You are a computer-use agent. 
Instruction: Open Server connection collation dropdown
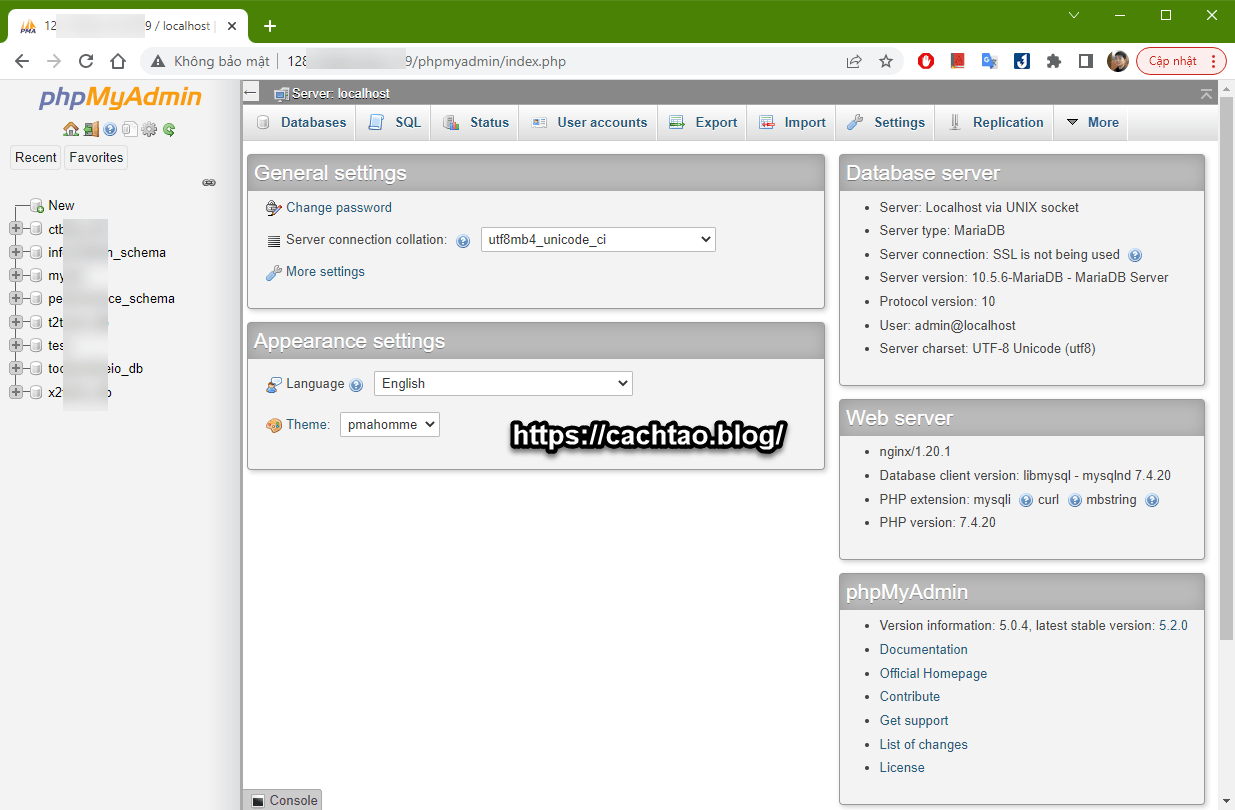click(x=598, y=240)
